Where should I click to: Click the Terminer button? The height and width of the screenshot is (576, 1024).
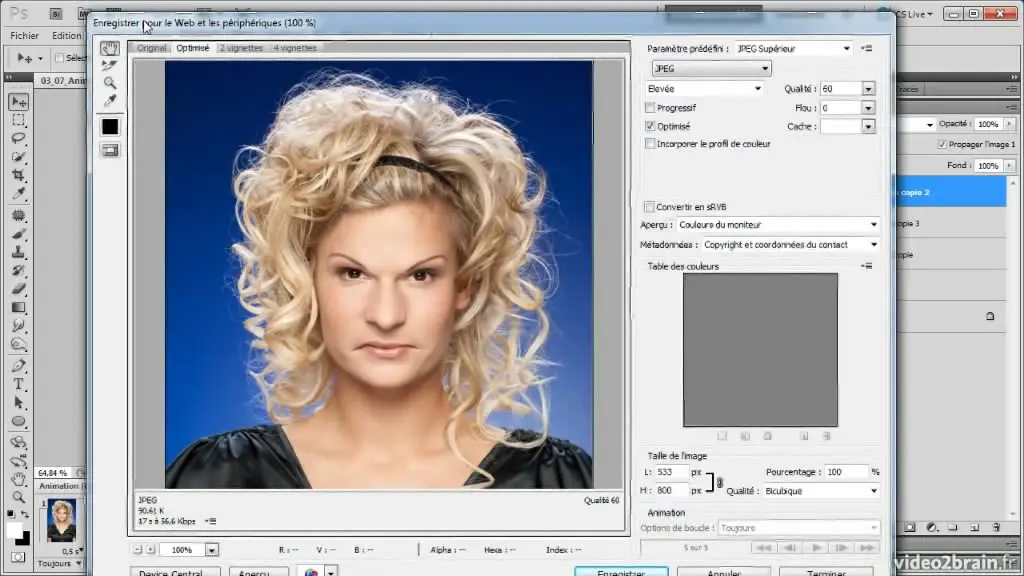pyautogui.click(x=826, y=572)
